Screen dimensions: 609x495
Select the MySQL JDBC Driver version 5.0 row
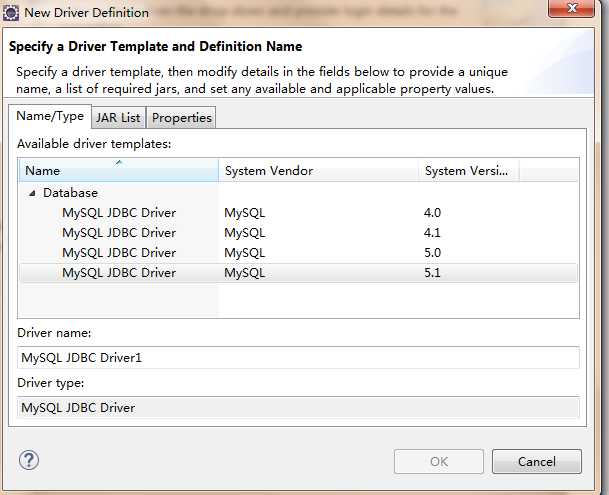[x=298, y=253]
